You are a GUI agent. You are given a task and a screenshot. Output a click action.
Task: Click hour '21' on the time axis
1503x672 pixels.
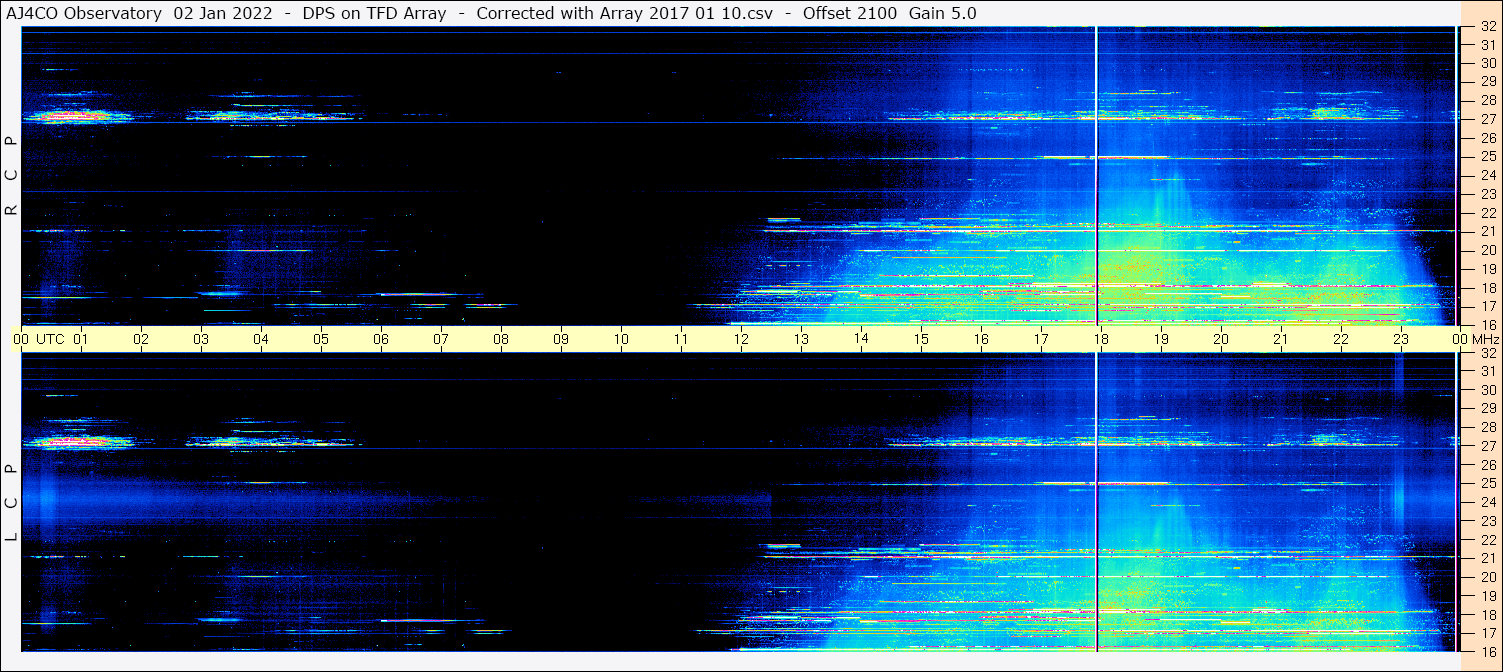1281,339
